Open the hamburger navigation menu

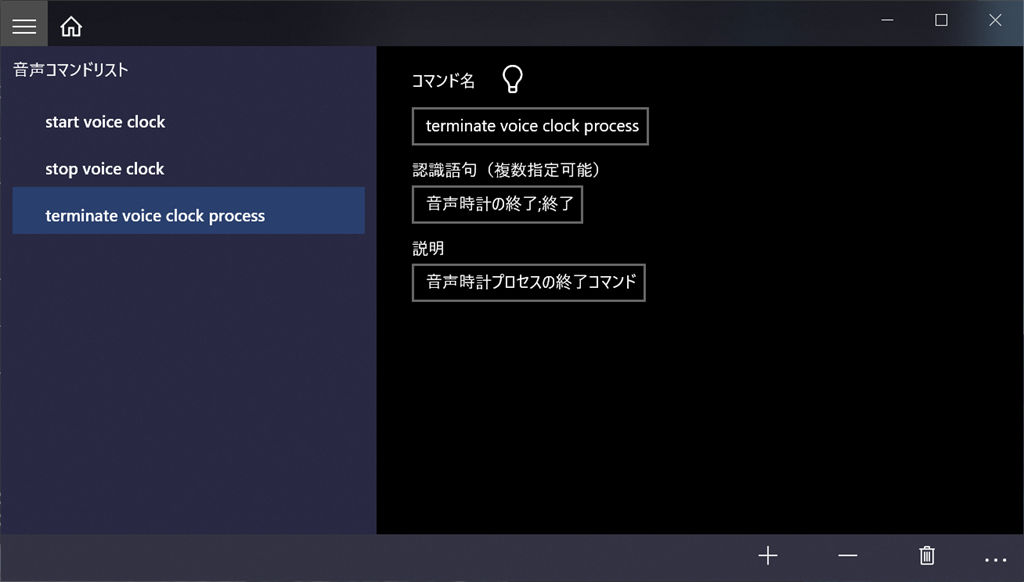(x=24, y=26)
